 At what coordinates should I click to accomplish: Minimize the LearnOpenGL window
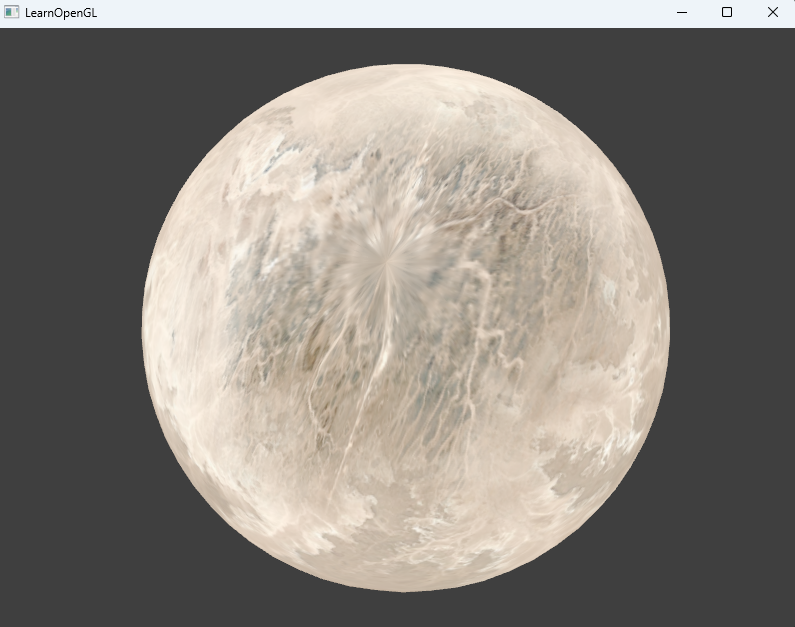pyautogui.click(x=682, y=13)
